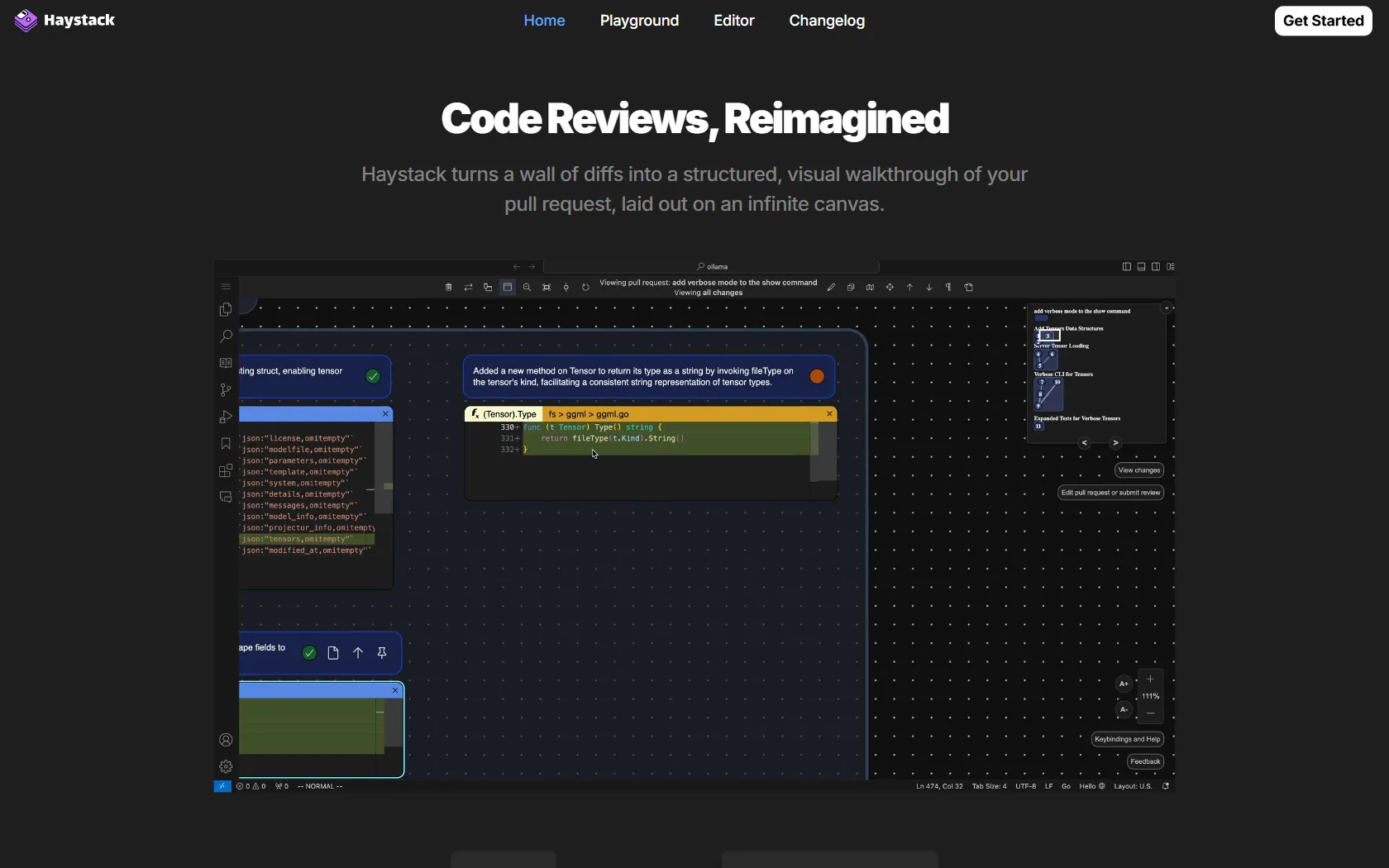Close the bottom-left green code panel
The width and height of the screenshot is (1389, 868).
(395, 690)
